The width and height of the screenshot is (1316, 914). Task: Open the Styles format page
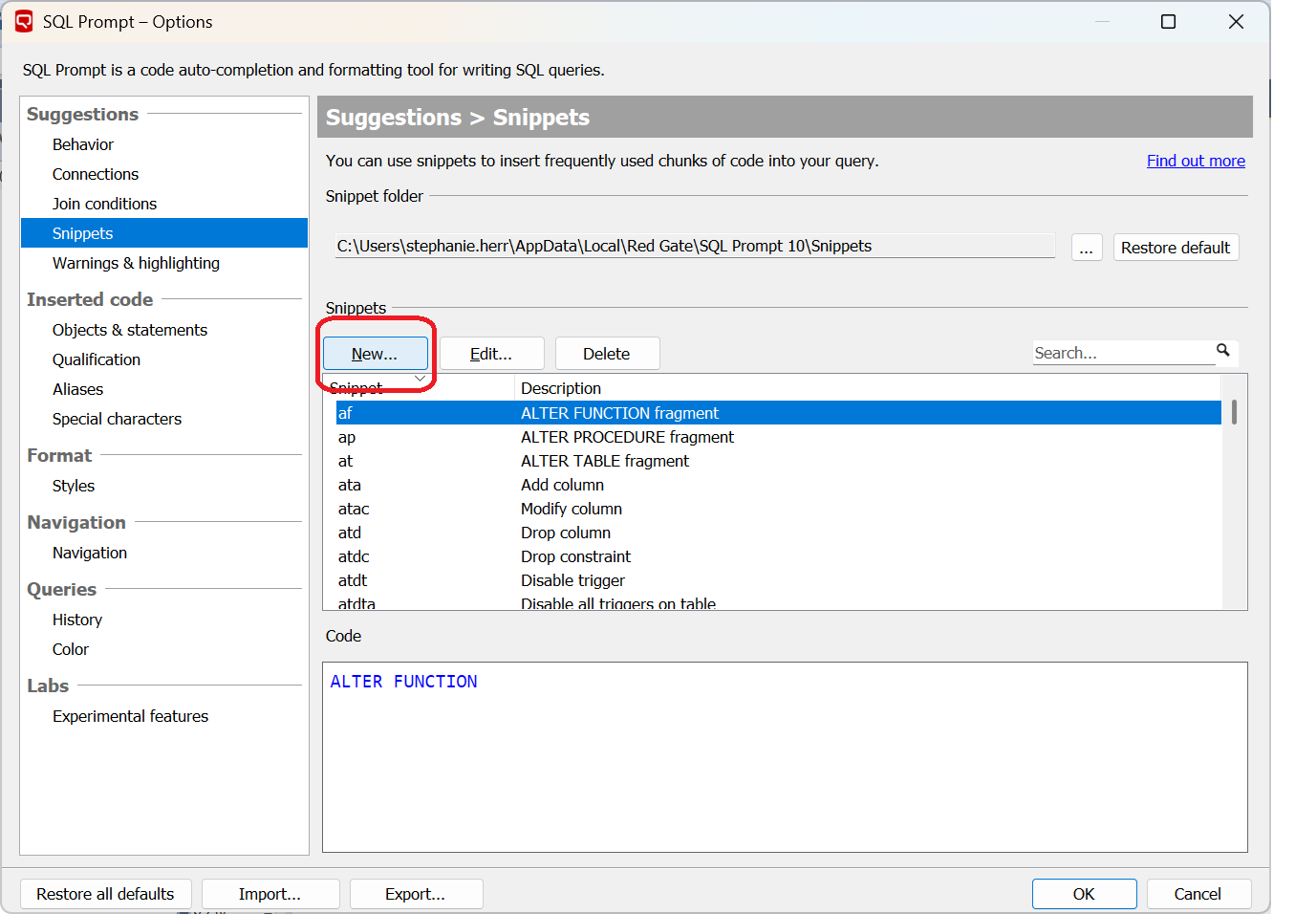pyautogui.click(x=74, y=486)
